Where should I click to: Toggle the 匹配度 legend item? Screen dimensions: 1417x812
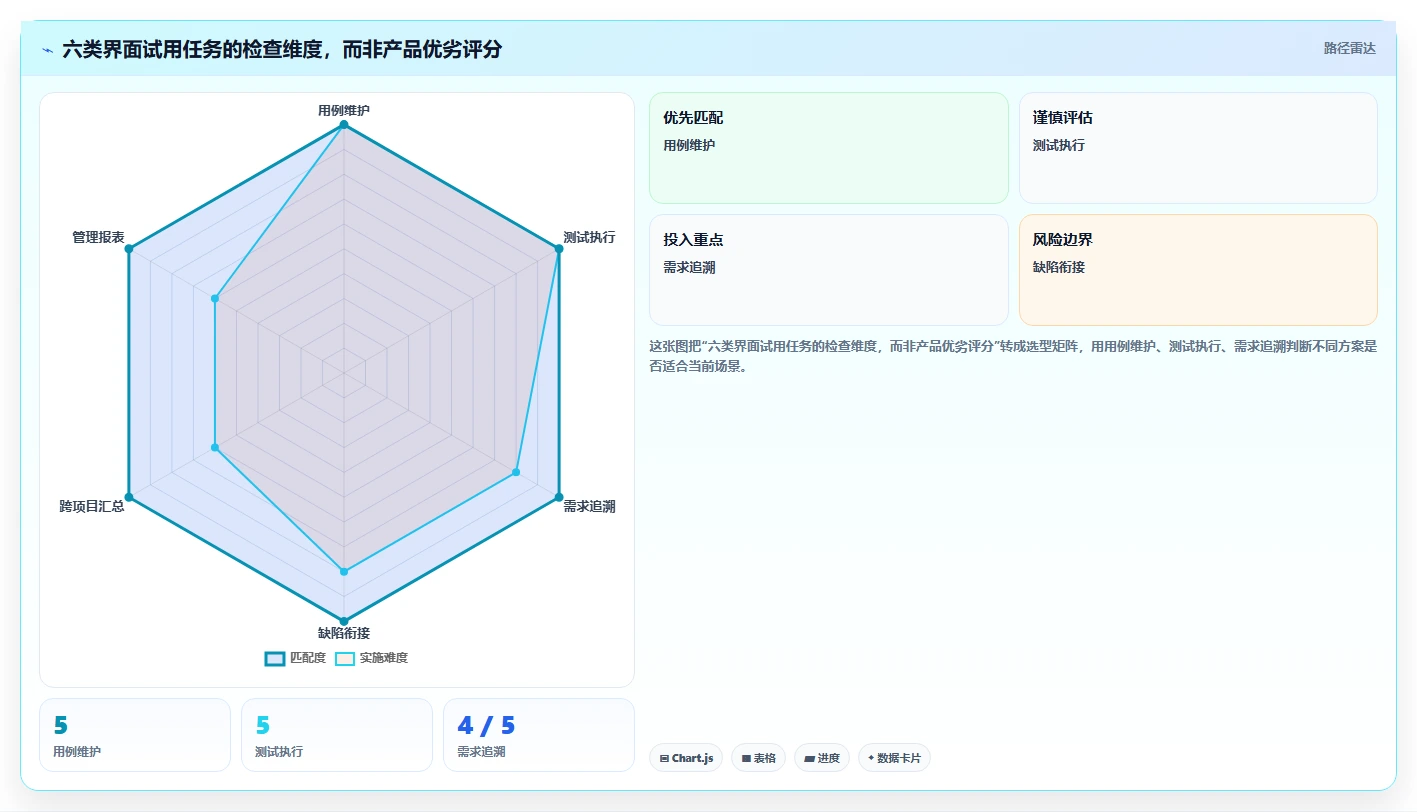click(296, 658)
